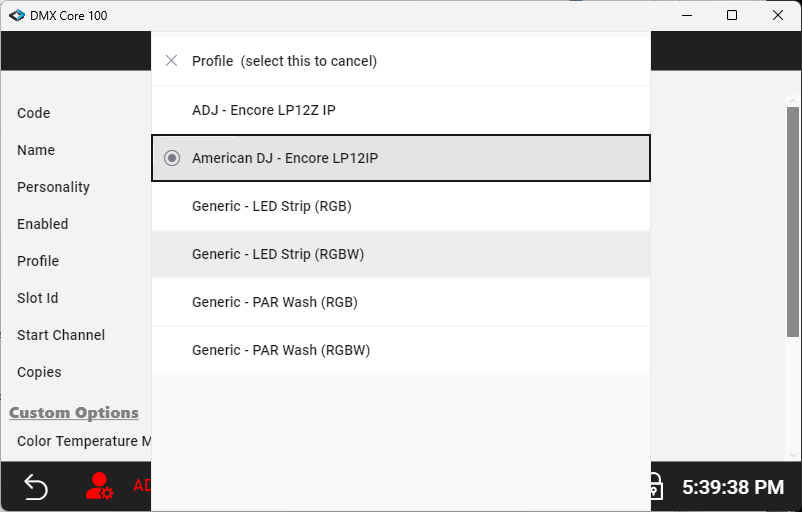802x512 pixels.
Task: Click the DMX Core 100 app icon
Action: coord(17,16)
